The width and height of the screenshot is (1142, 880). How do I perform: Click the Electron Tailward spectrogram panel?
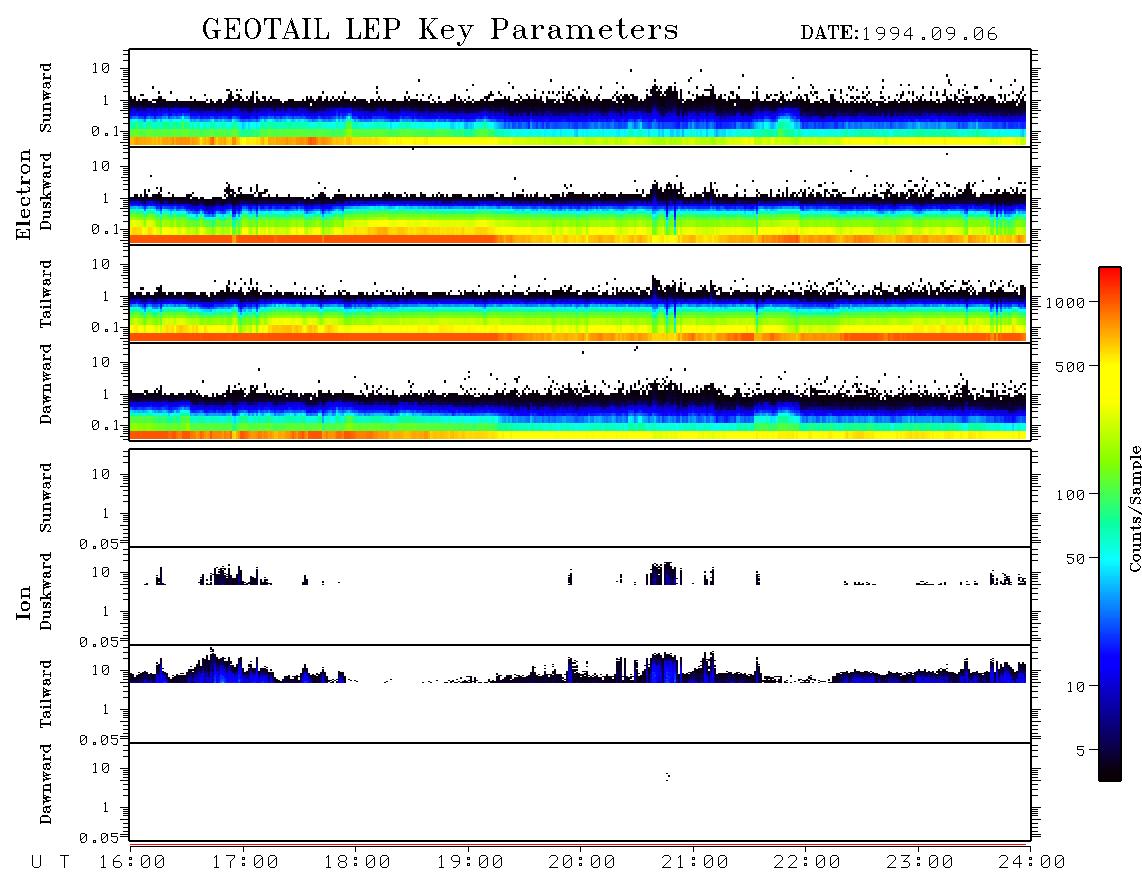[x=580, y=294]
